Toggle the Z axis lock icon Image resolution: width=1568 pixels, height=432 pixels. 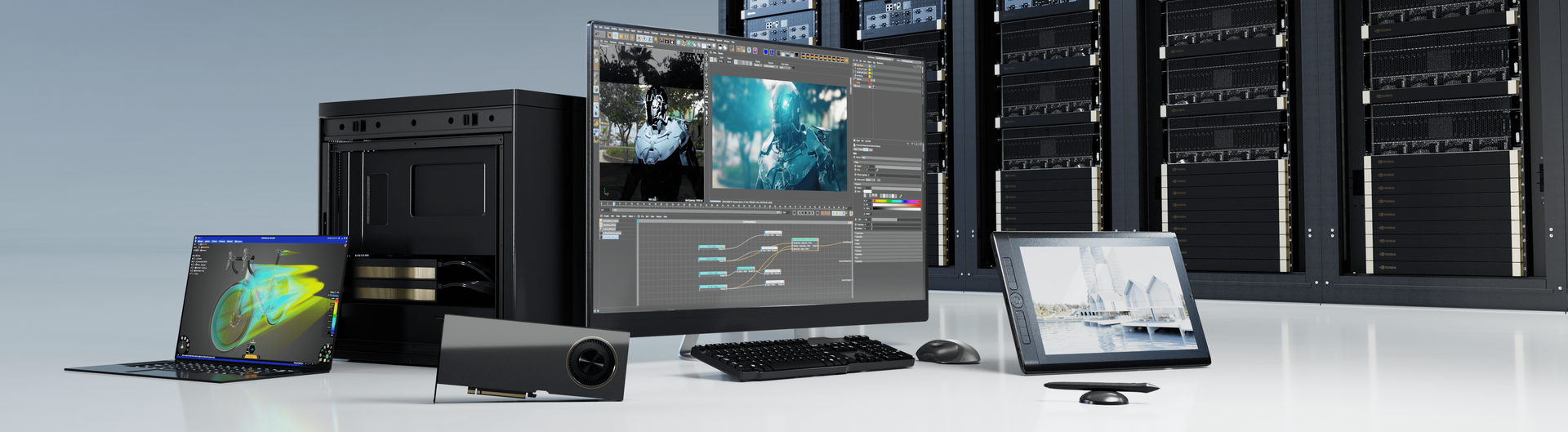(x=649, y=39)
